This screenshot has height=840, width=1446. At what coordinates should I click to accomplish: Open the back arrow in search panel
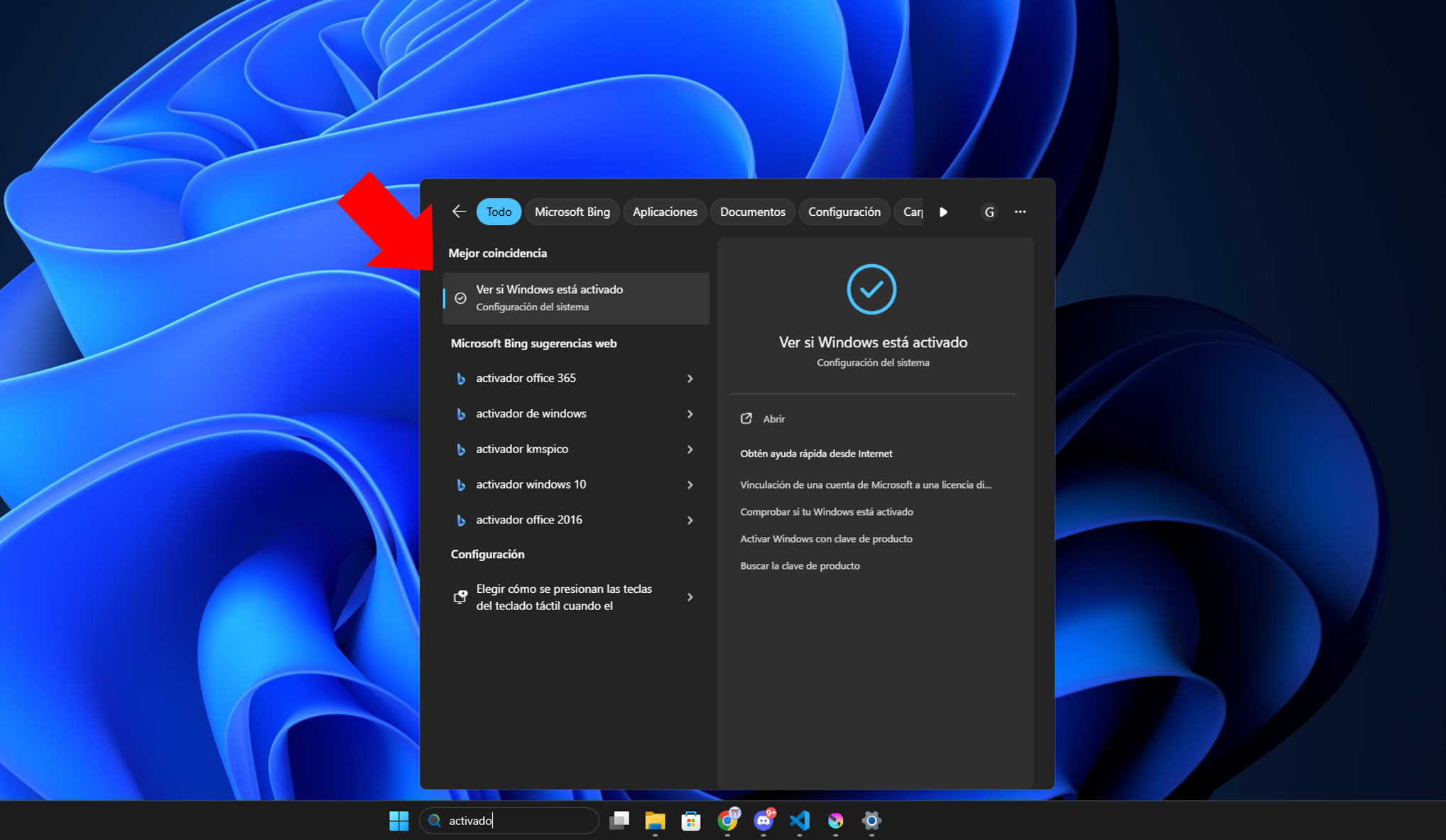(x=458, y=211)
